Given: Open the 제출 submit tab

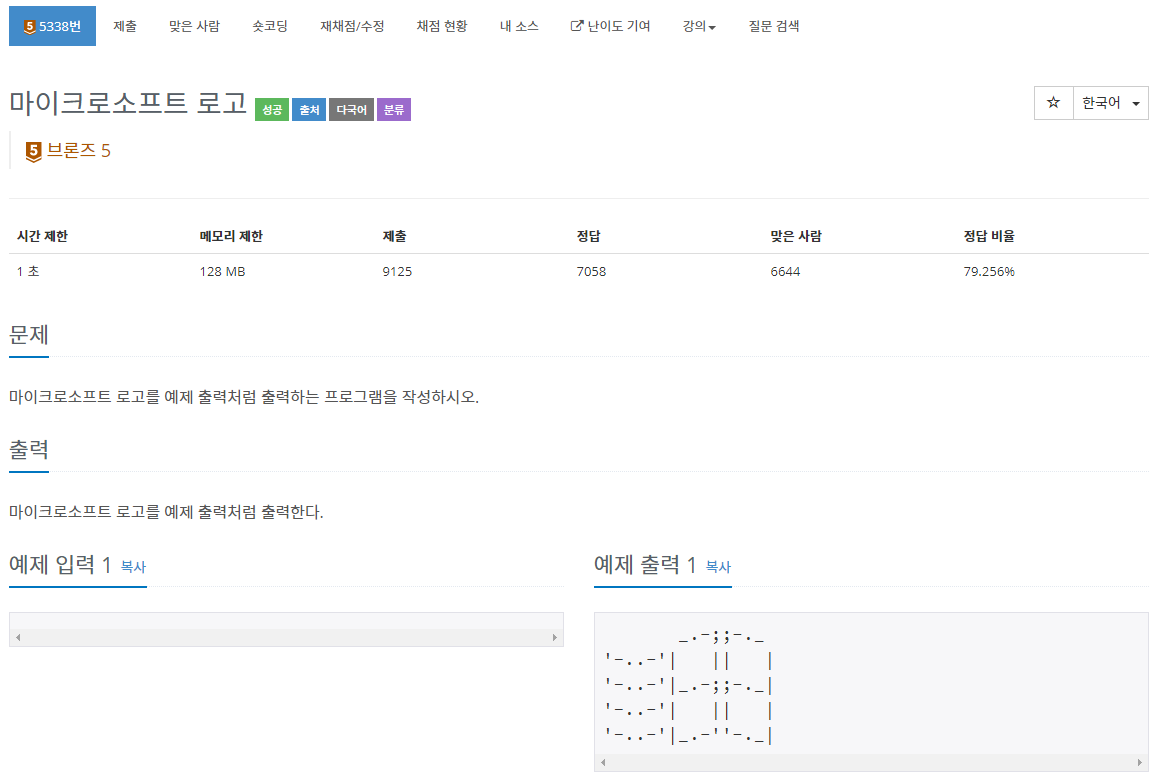Looking at the screenshot, I should click(x=125, y=26).
